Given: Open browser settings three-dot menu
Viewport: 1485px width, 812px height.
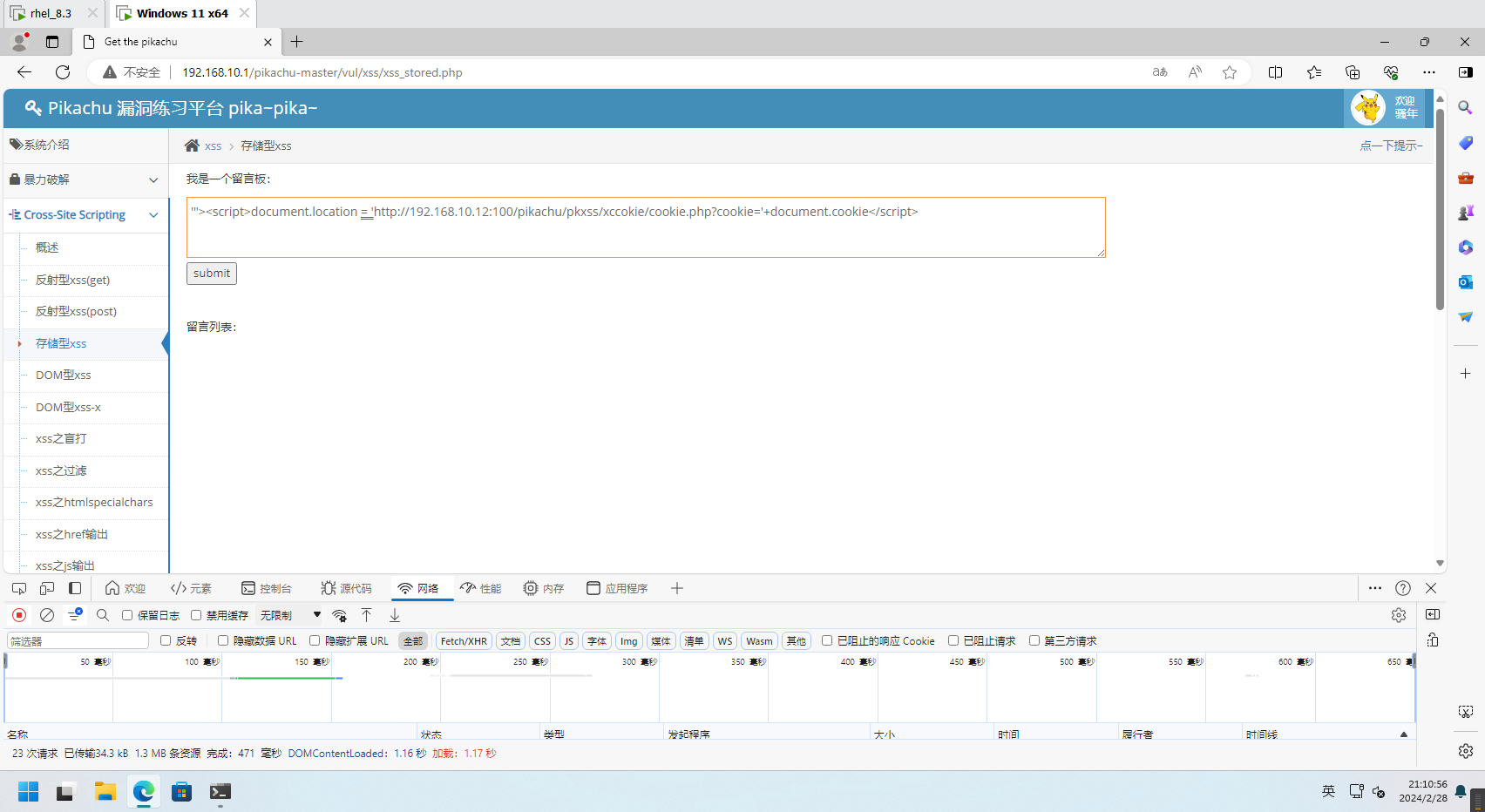Looking at the screenshot, I should [1429, 72].
